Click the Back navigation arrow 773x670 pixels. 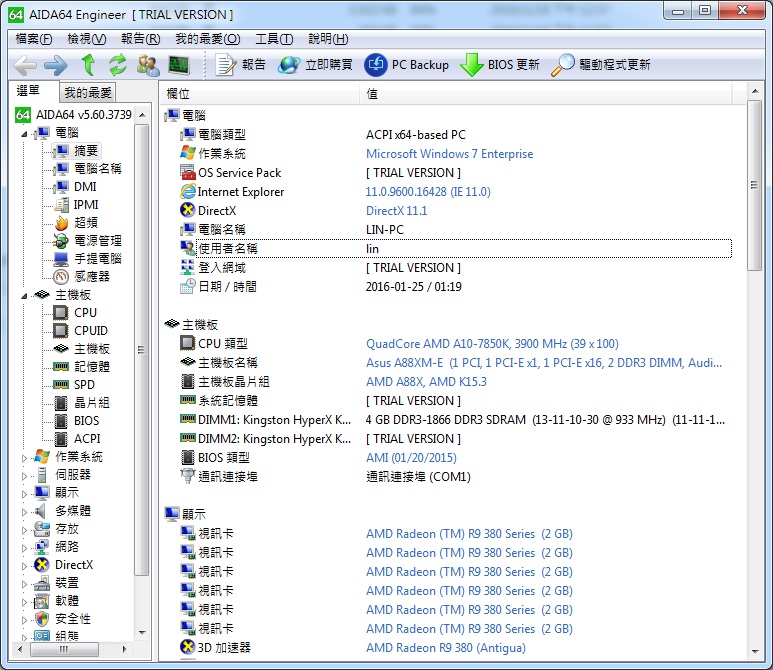(x=26, y=65)
